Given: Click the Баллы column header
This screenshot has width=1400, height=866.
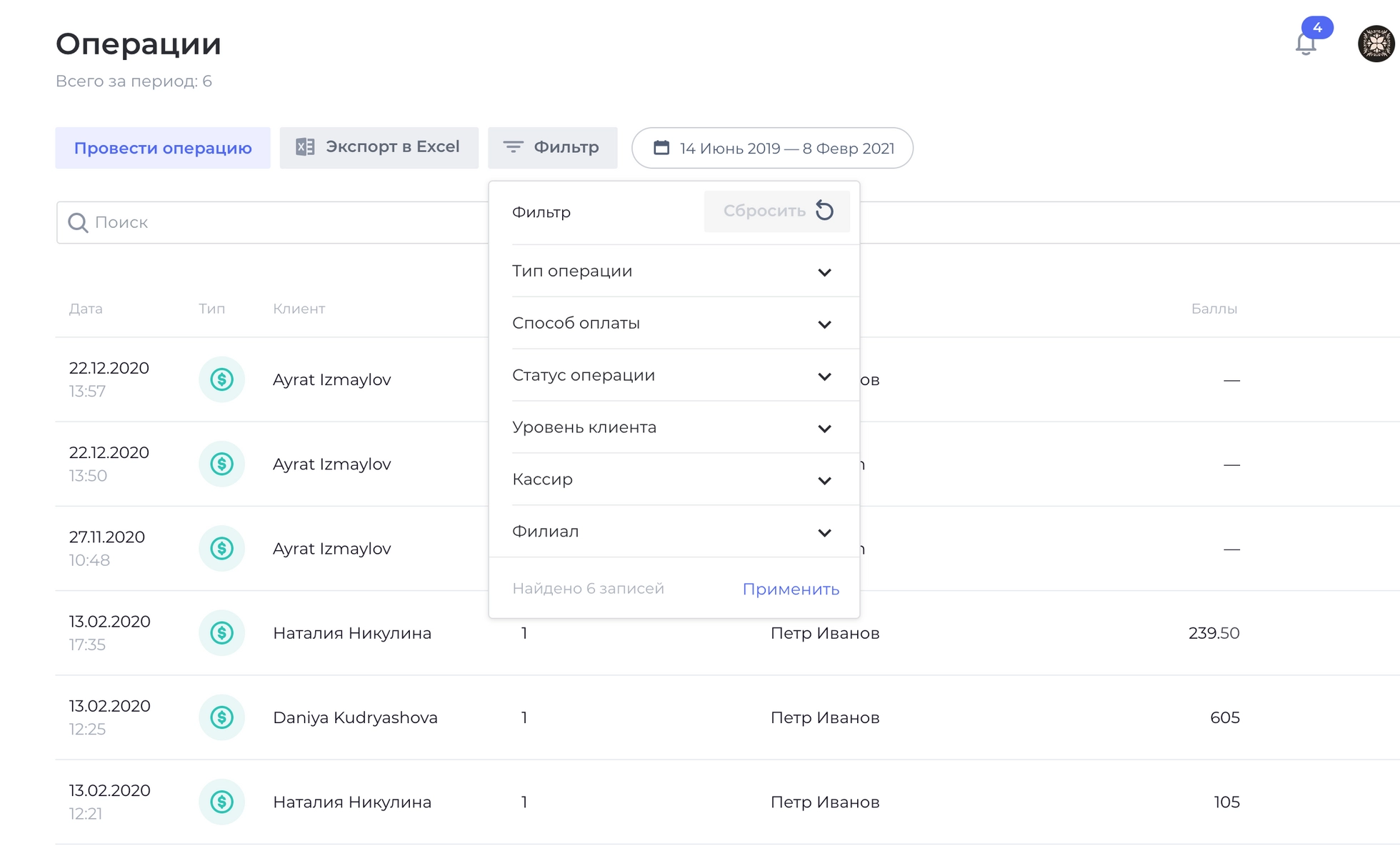Looking at the screenshot, I should click(1214, 309).
